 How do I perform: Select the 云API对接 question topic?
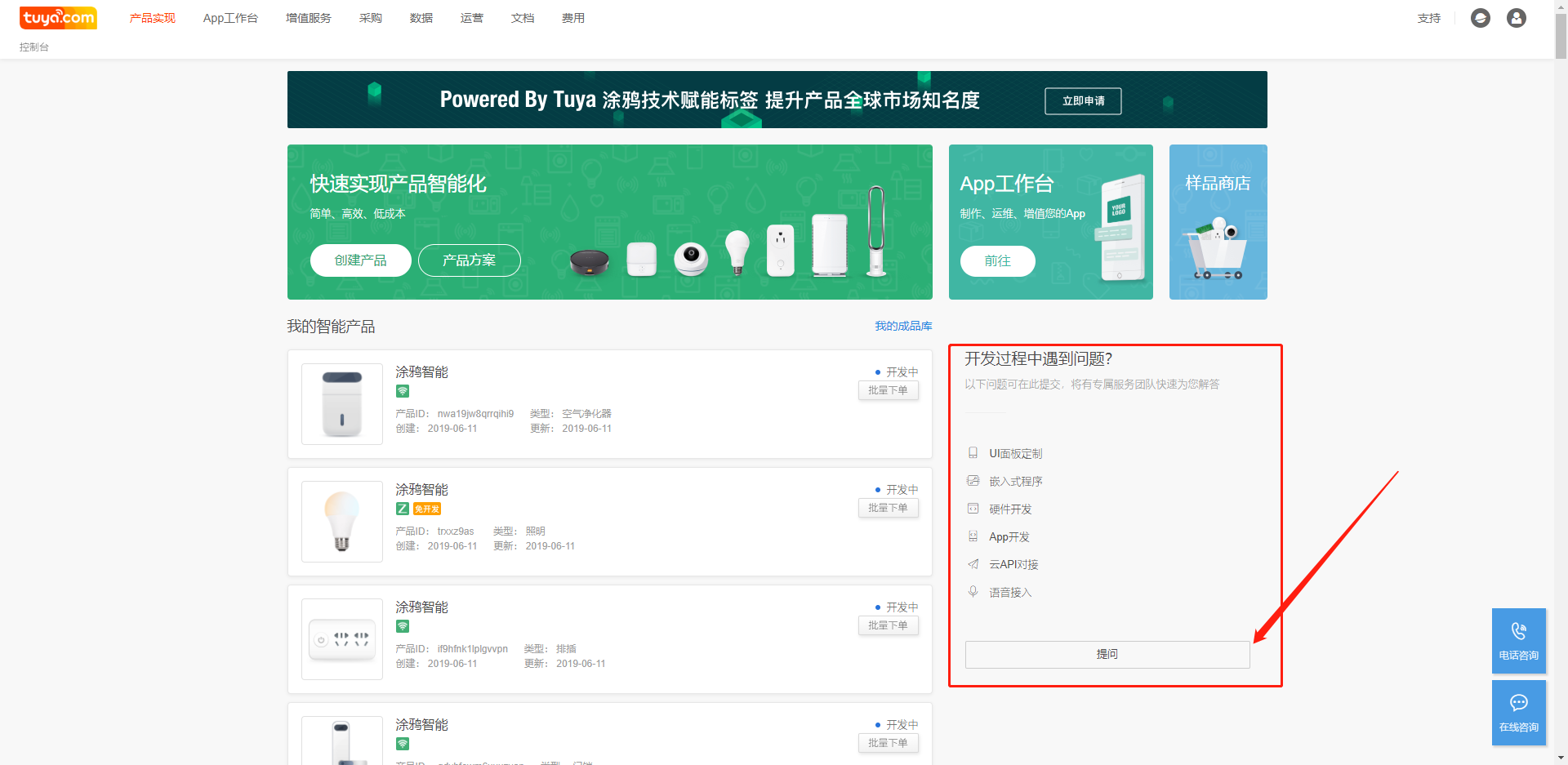[x=1013, y=565]
